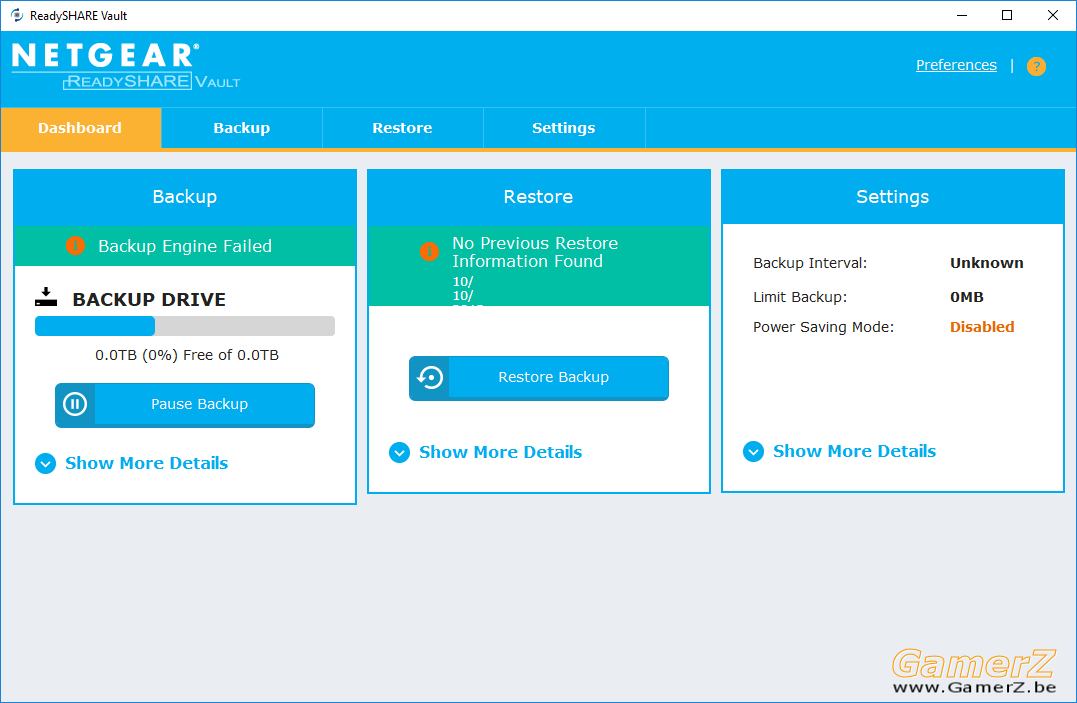Open the Settings tab
The image size is (1077, 703).
tap(564, 128)
